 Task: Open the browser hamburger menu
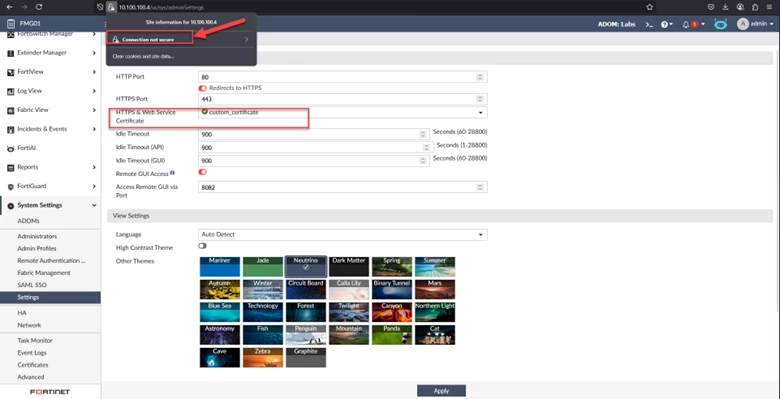[x=770, y=7]
